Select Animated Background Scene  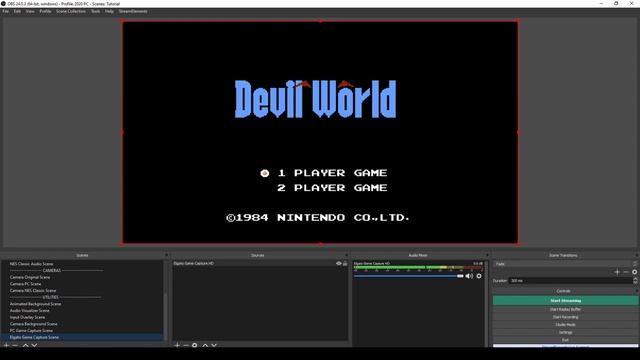[x=35, y=304]
